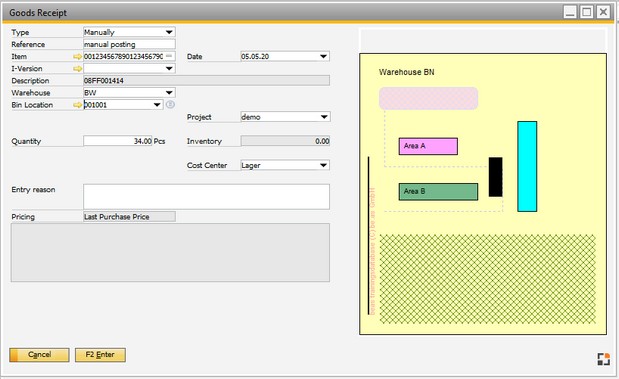
Task: Click the Entry reason text box
Action: [206, 197]
